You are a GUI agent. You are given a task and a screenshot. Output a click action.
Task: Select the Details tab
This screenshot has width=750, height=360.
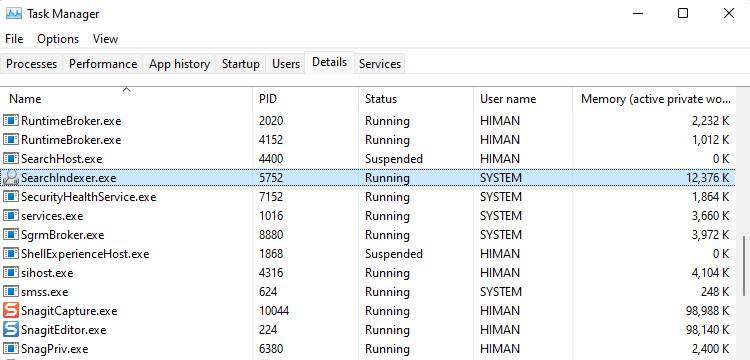(330, 62)
